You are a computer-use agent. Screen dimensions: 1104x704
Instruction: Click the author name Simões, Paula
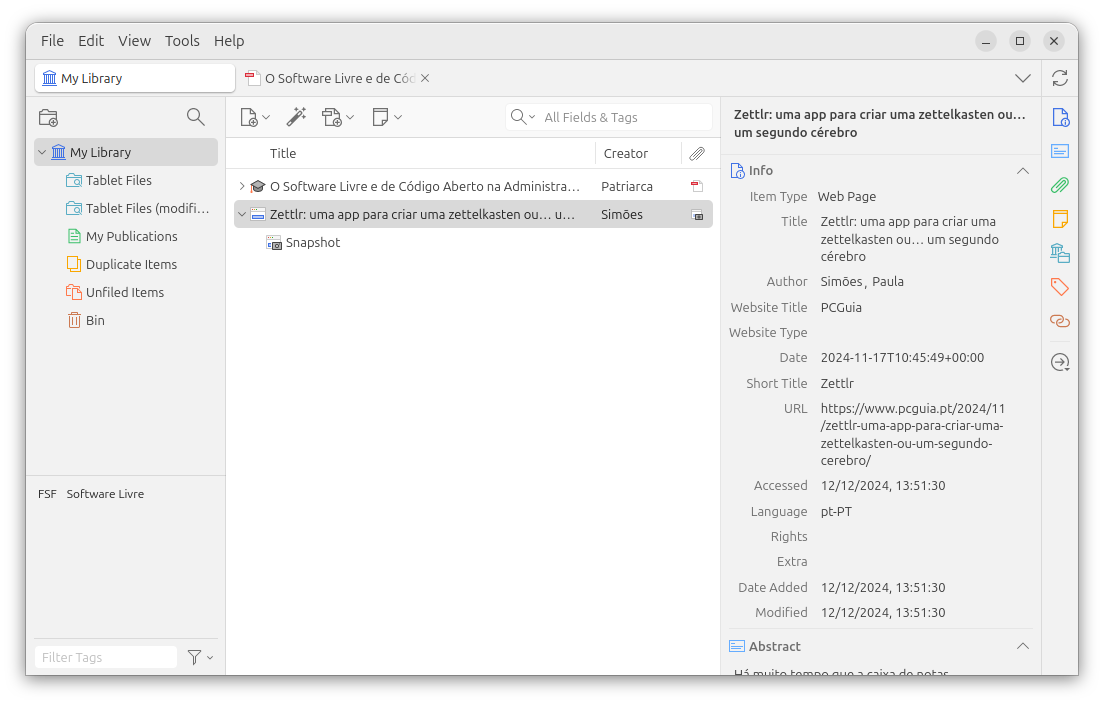coord(862,282)
